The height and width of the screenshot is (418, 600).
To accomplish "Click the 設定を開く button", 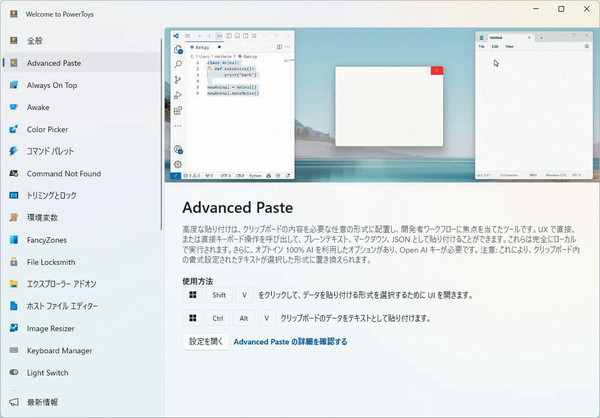I will [x=206, y=341].
